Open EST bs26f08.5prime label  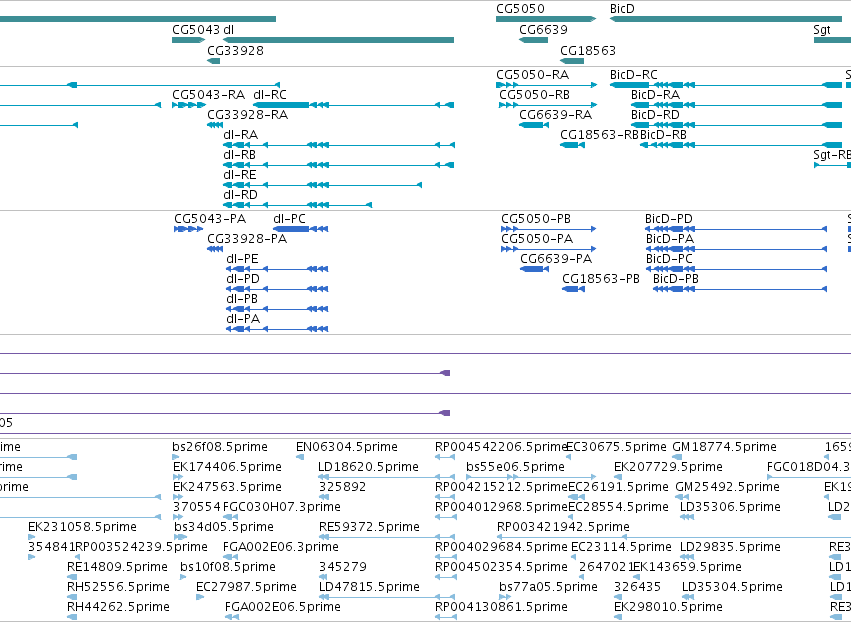[x=220, y=447]
